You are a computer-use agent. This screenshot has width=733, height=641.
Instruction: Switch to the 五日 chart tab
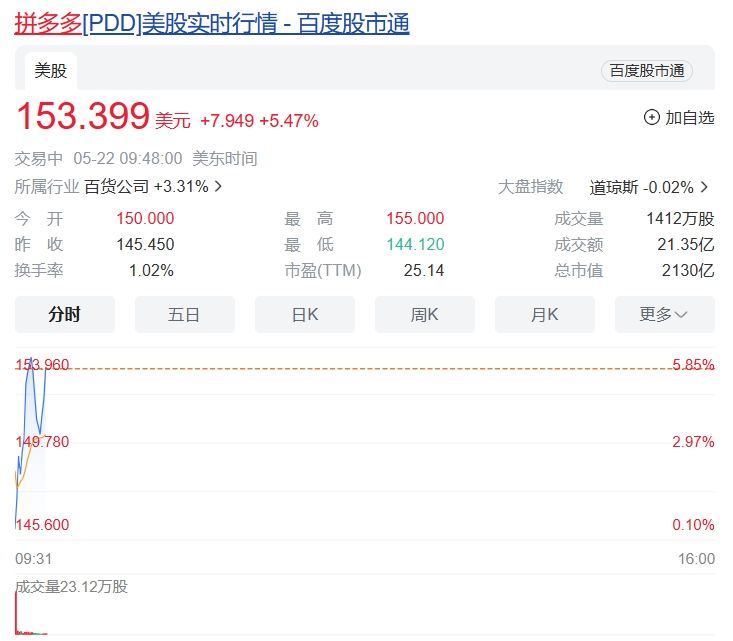click(185, 314)
